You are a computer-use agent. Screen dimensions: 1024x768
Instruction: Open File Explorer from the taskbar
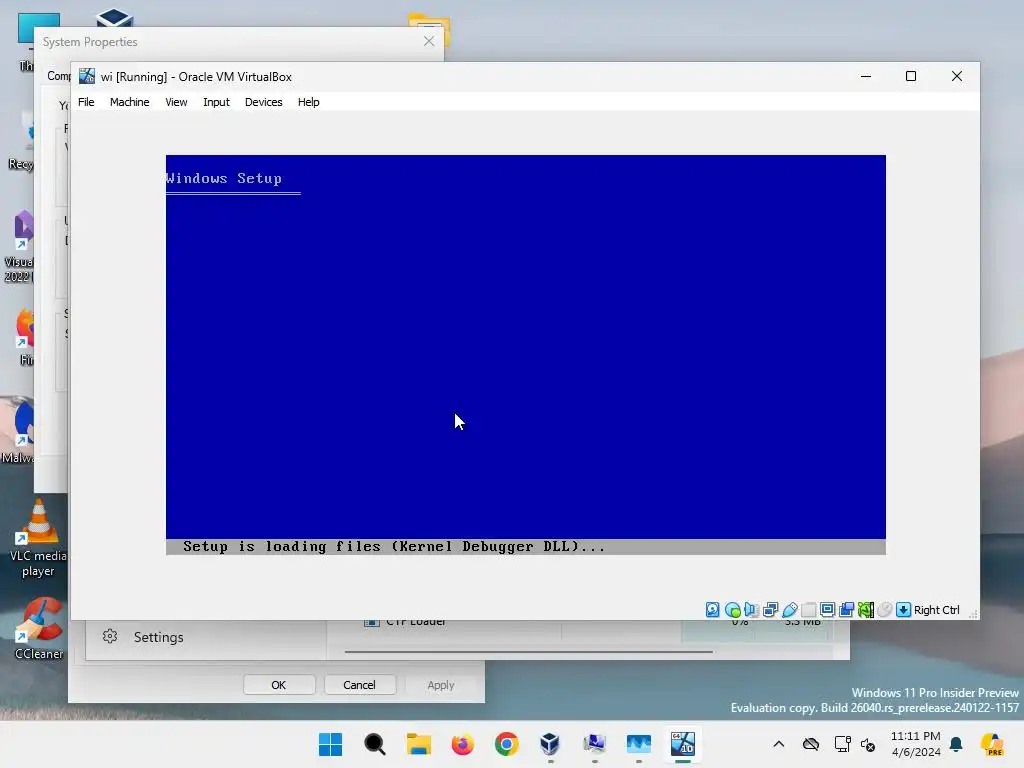[419, 744]
